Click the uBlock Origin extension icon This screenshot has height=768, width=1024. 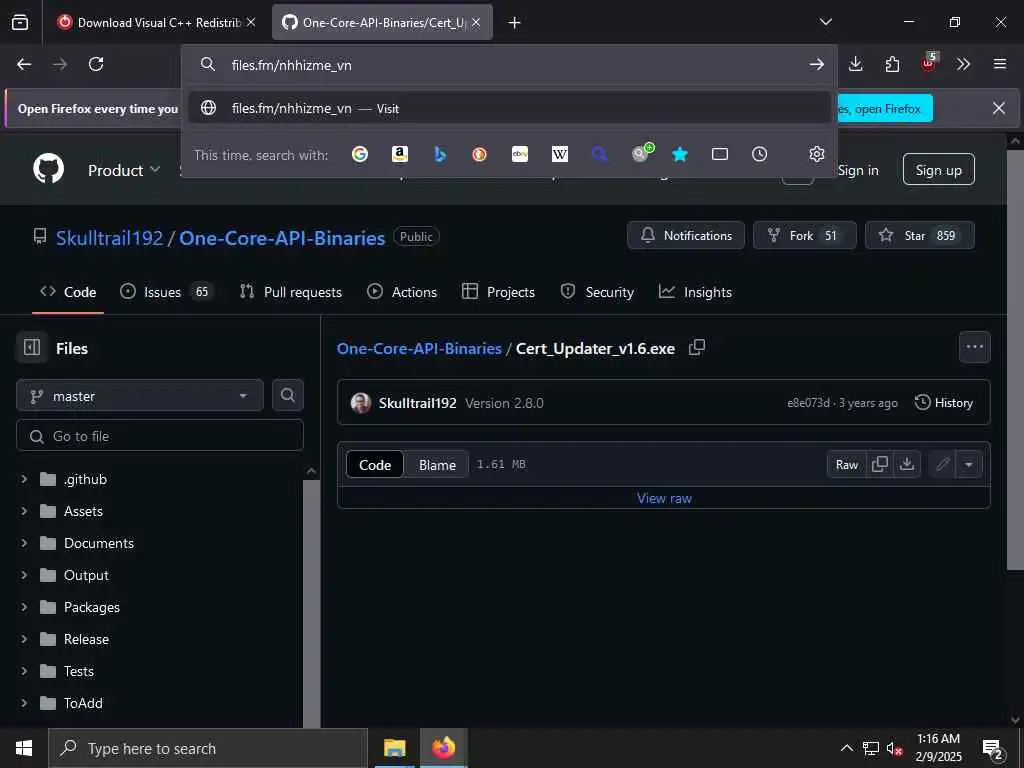pos(929,63)
